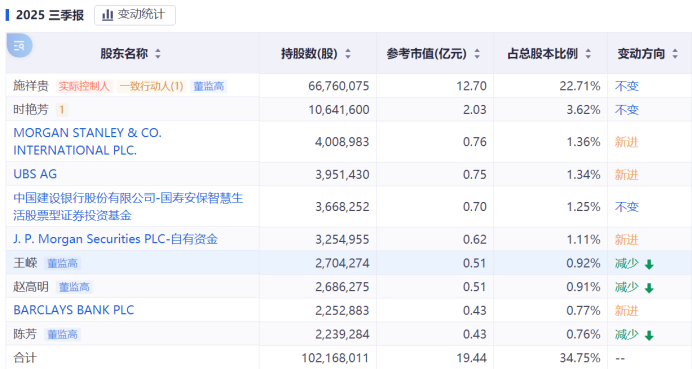Click share count 3,254,955

point(342,240)
